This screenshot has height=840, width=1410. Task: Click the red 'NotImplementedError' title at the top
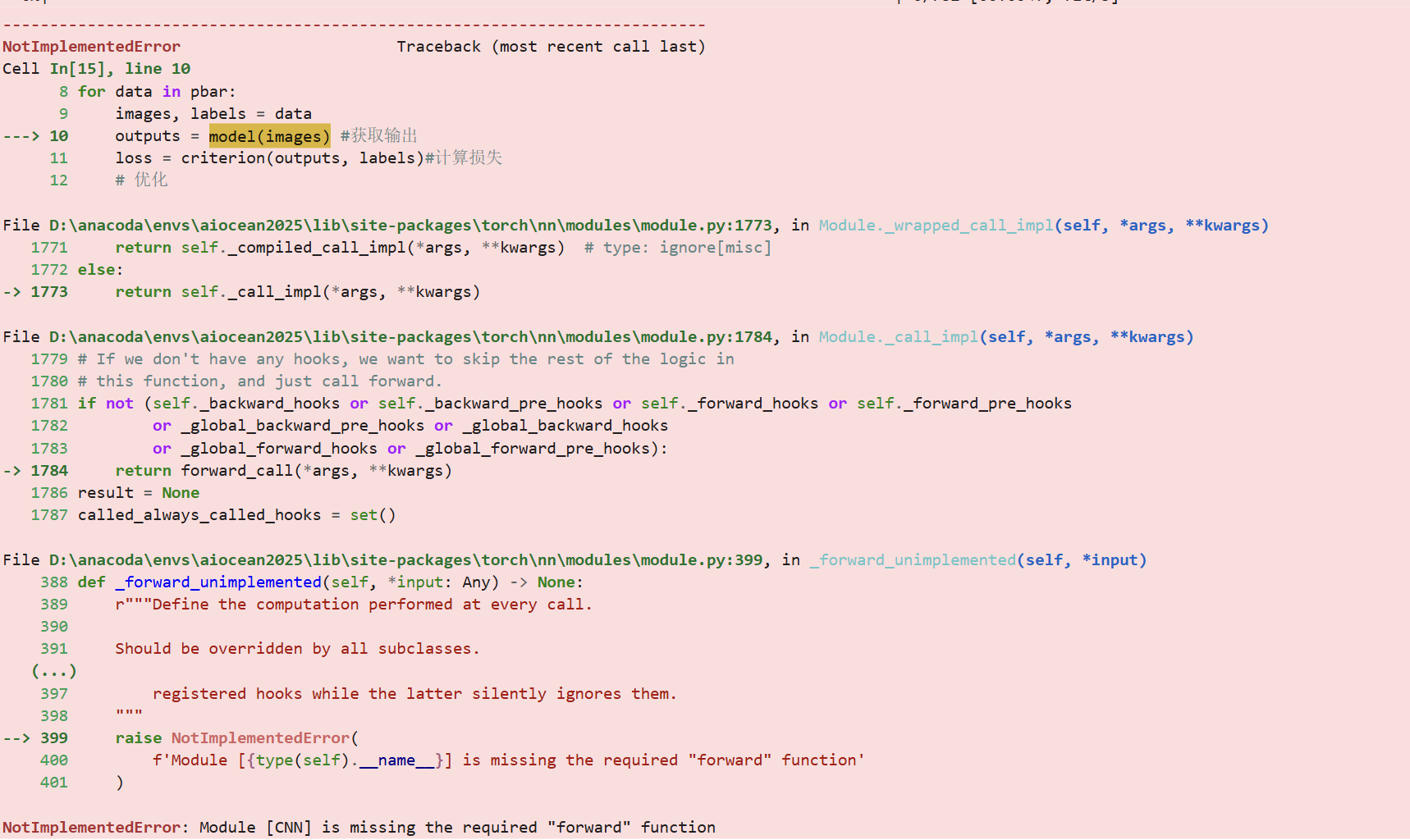(91, 47)
